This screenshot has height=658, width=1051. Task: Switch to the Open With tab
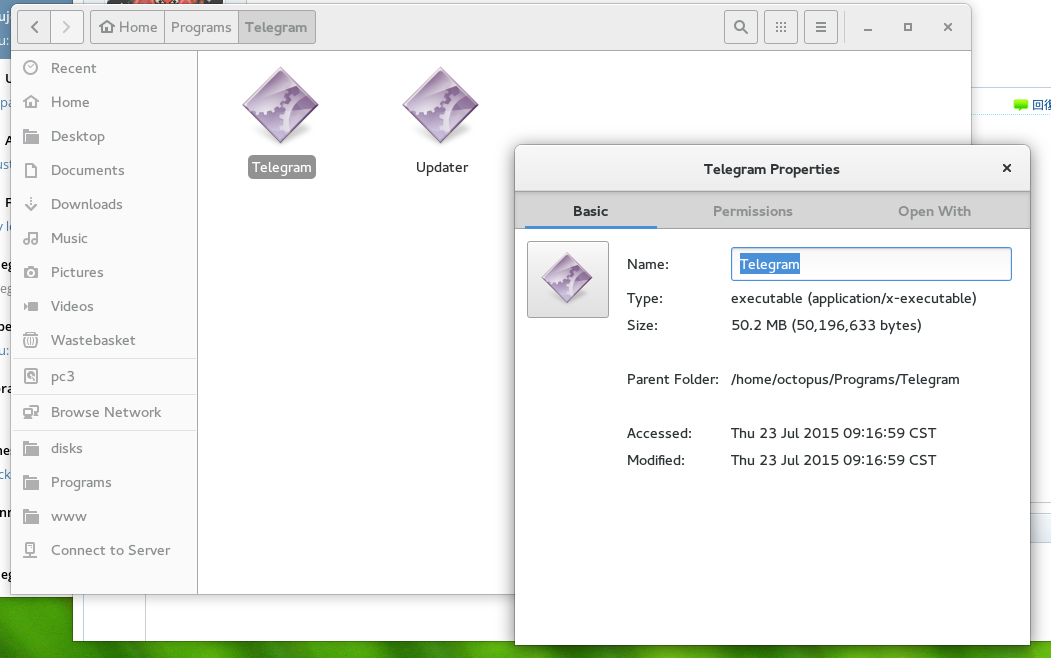tap(934, 211)
